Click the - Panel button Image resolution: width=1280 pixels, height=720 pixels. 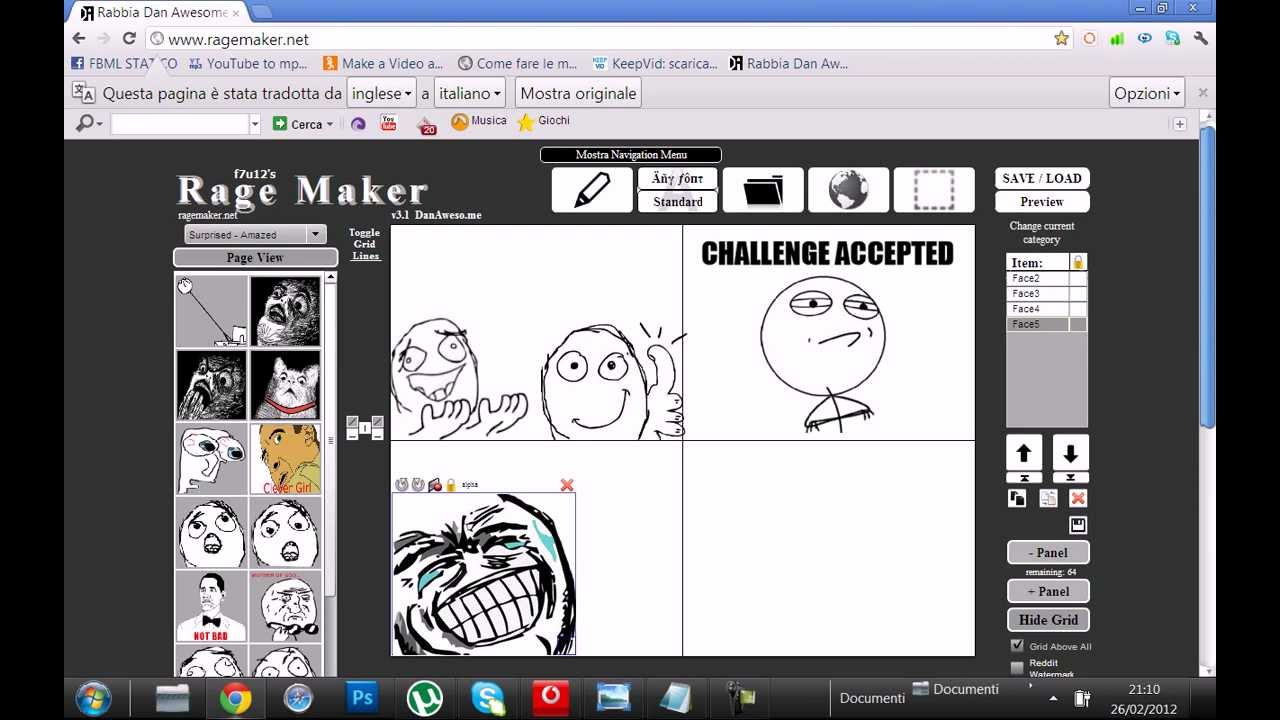[1048, 553]
